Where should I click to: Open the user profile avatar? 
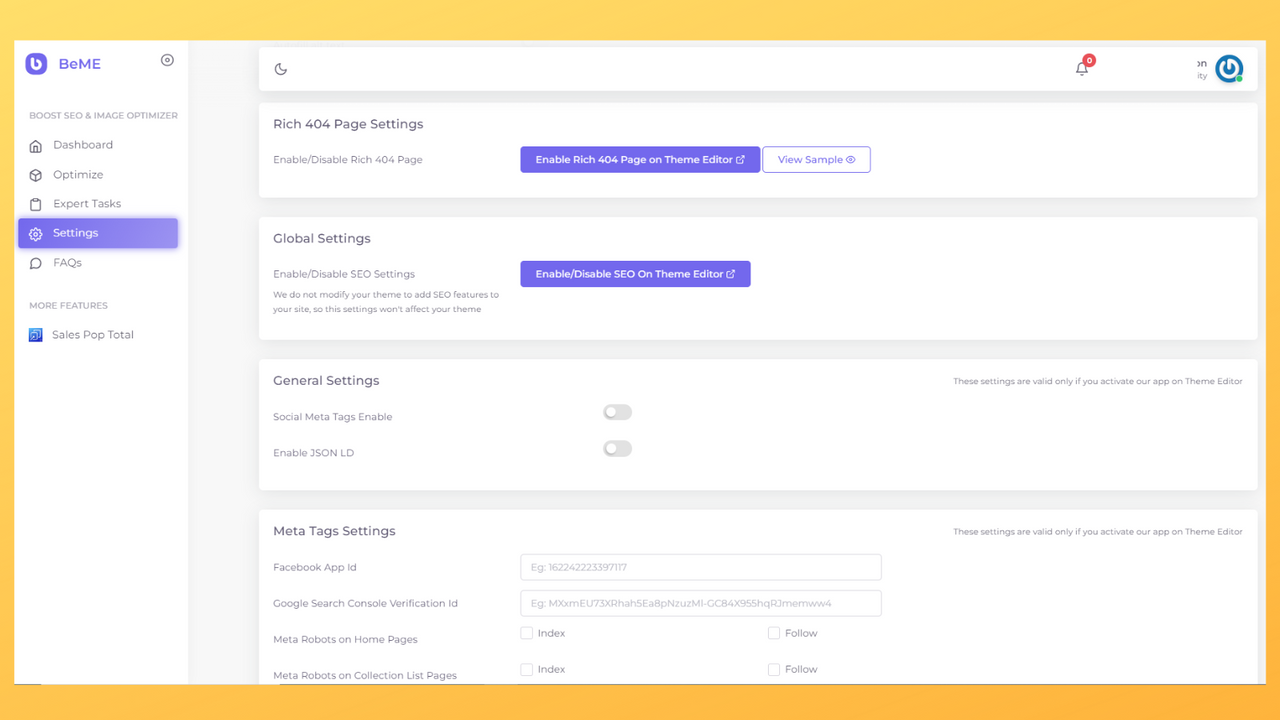pyautogui.click(x=1229, y=68)
